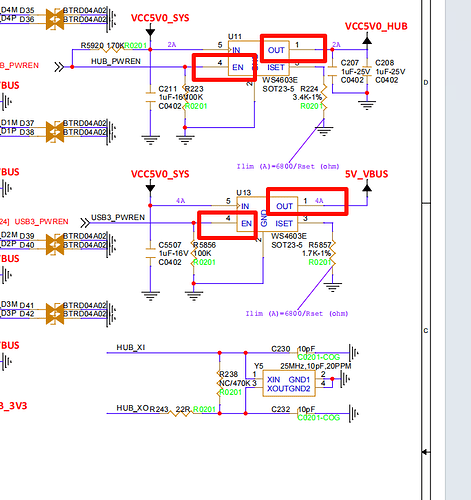
Task: Select the R238 NC/470K resistor
Action: click(219, 383)
